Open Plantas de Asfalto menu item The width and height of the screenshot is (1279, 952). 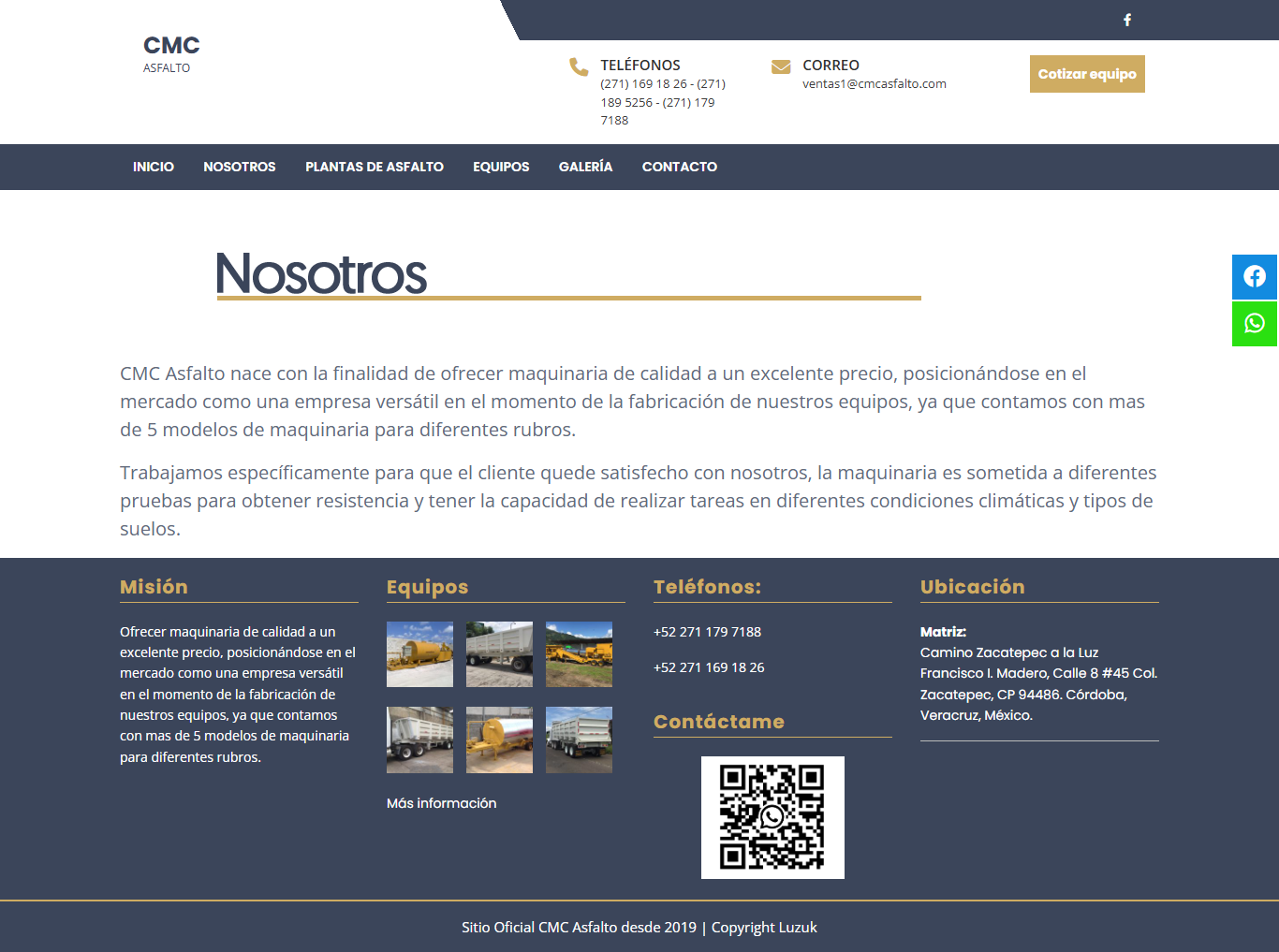pyautogui.click(x=375, y=167)
